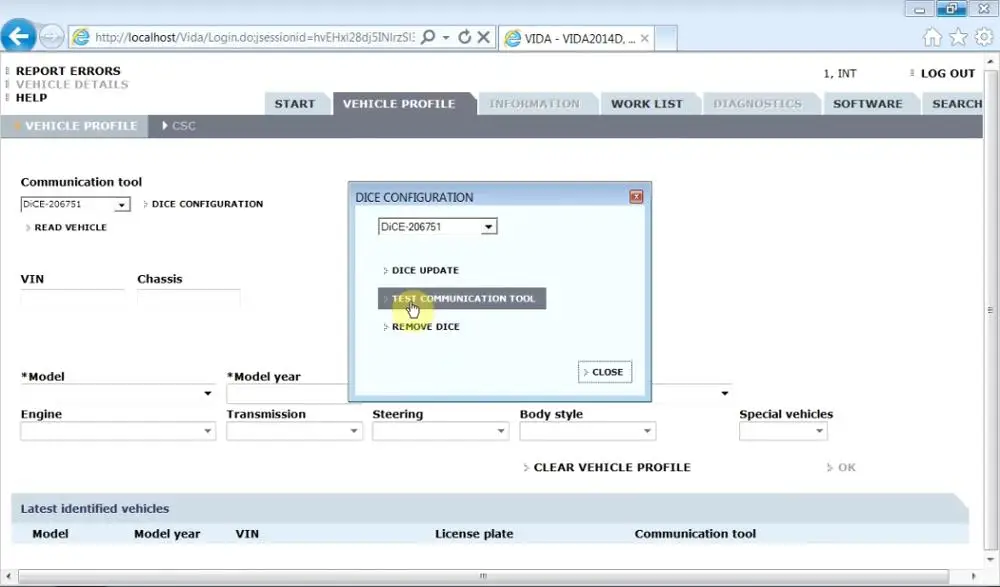Open the Model dropdown
This screenshot has width=1000, height=587.
(x=117, y=393)
